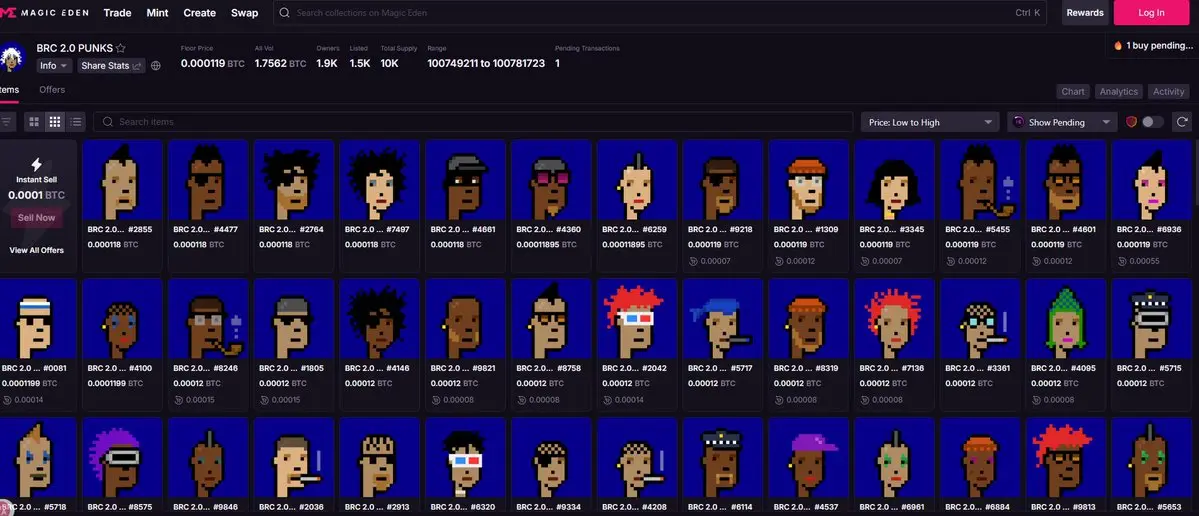Open punk #4360 with pink shades
This screenshot has width=1199, height=516.
pyautogui.click(x=551, y=180)
